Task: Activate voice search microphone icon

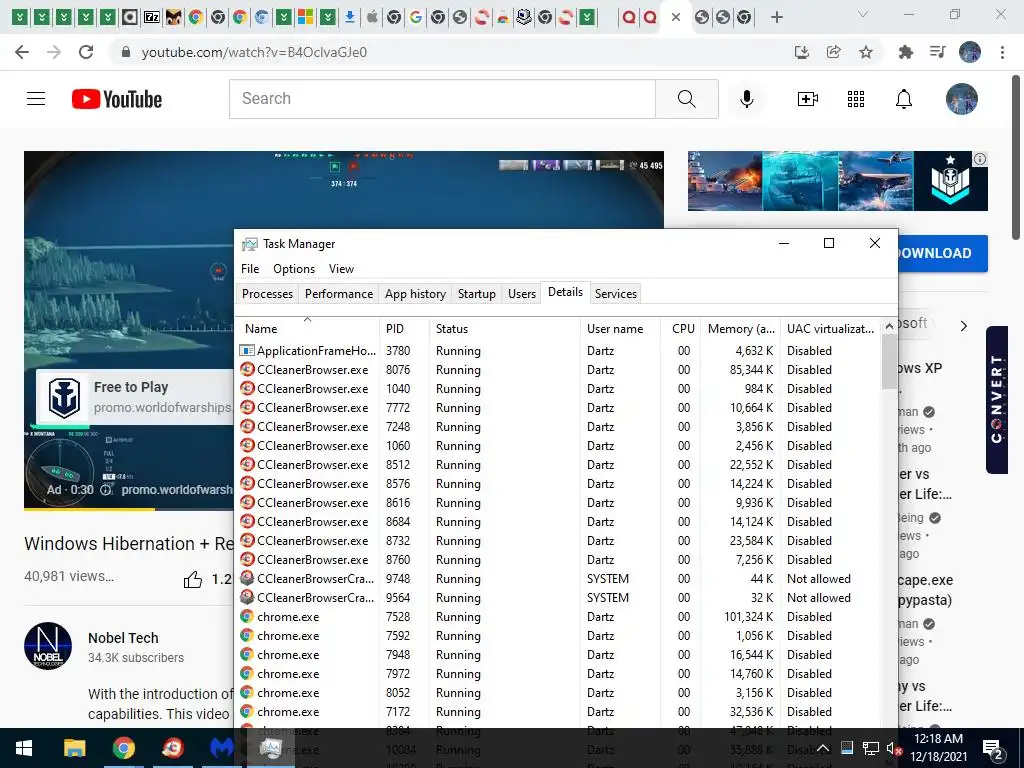Action: 746,99
